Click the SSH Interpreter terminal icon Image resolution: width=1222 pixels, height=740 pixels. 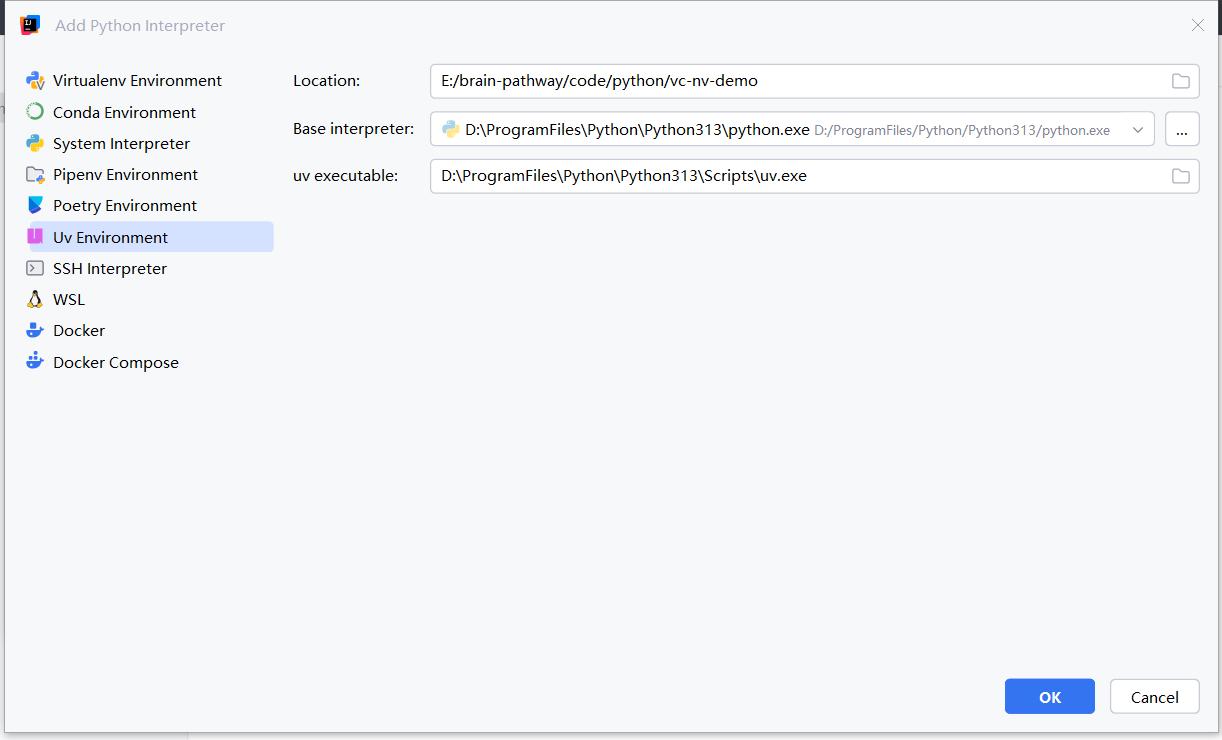click(x=35, y=268)
